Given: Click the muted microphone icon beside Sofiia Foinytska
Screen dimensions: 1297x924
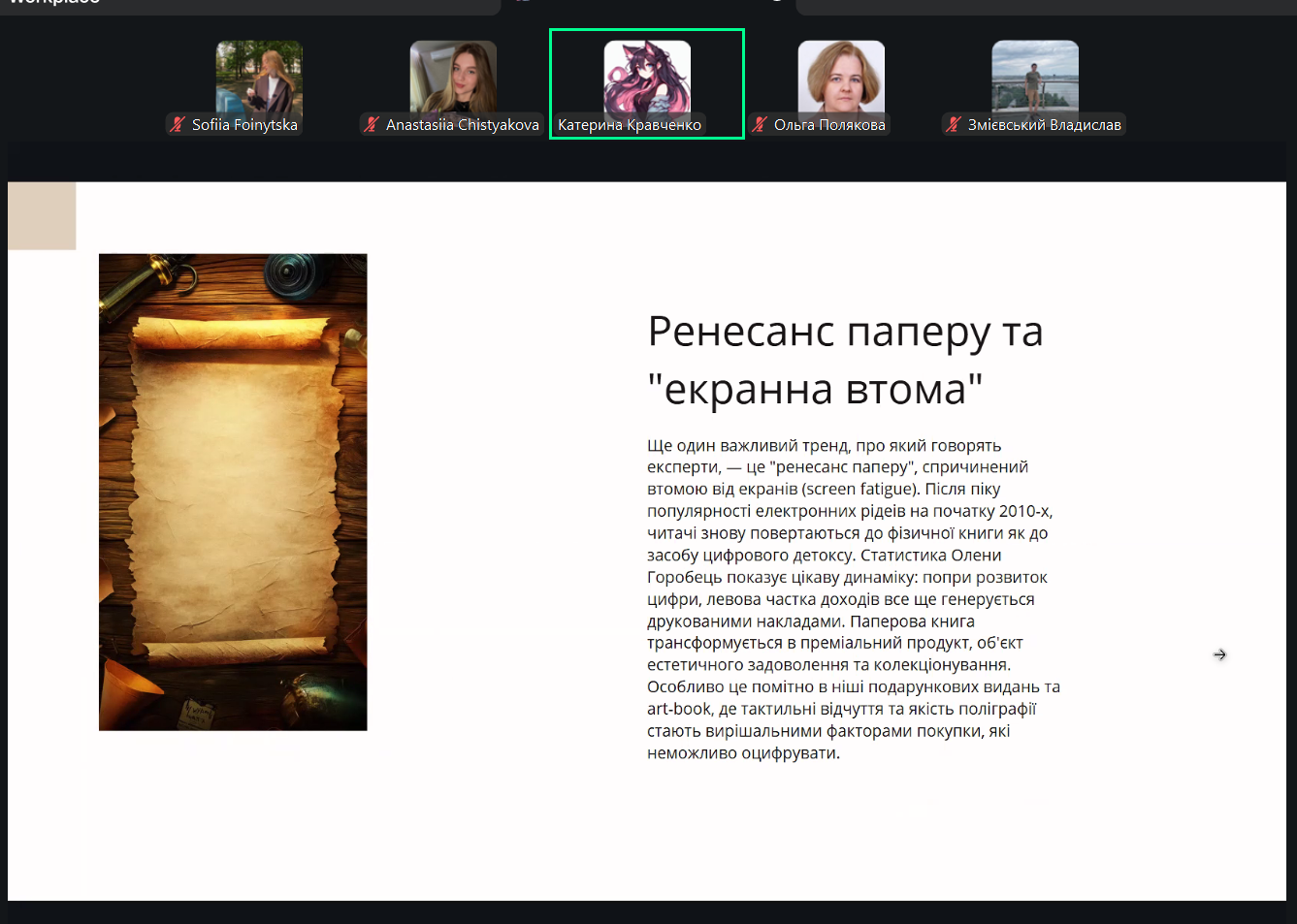Looking at the screenshot, I should 177,124.
